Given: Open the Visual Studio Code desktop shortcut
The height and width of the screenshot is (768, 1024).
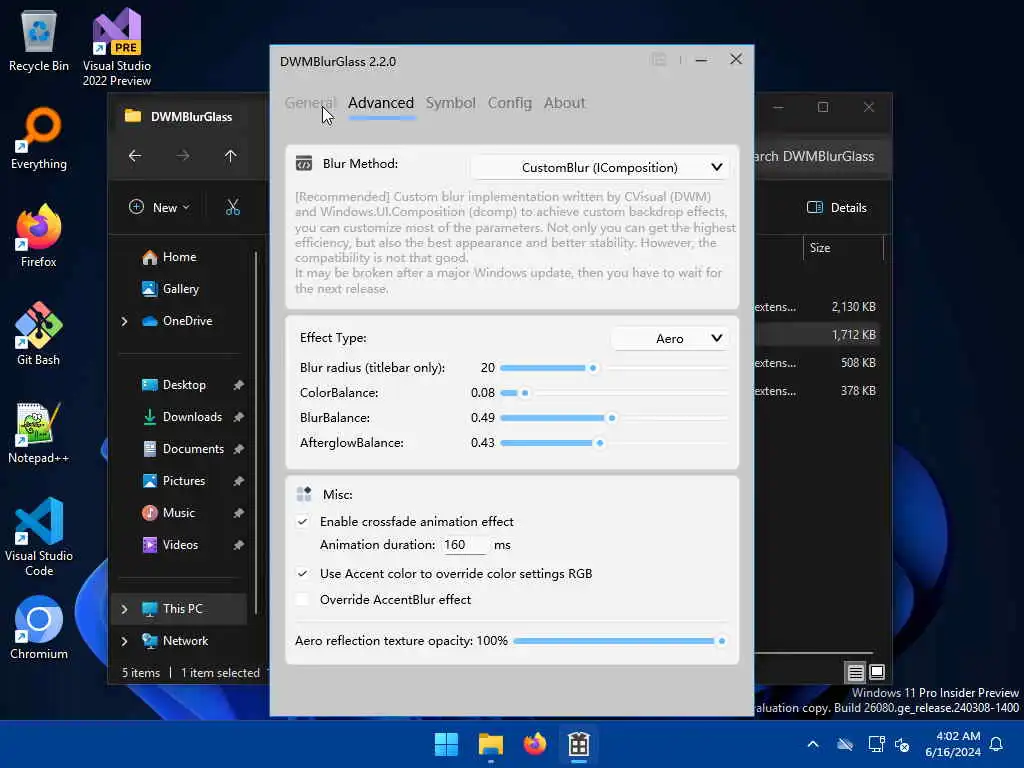Looking at the screenshot, I should pos(39,537).
